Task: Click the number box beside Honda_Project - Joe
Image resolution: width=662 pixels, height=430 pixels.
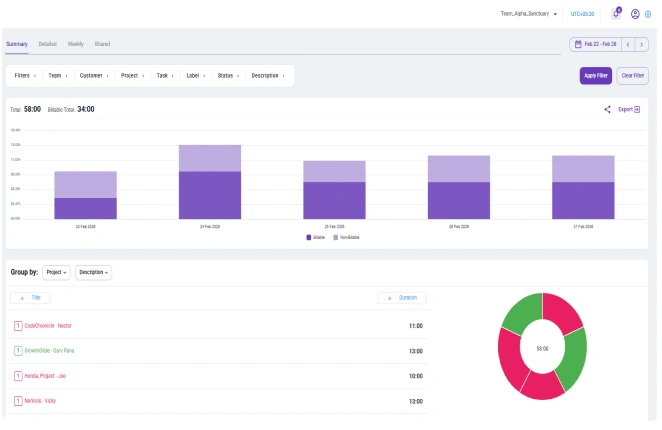Action: tap(18, 376)
